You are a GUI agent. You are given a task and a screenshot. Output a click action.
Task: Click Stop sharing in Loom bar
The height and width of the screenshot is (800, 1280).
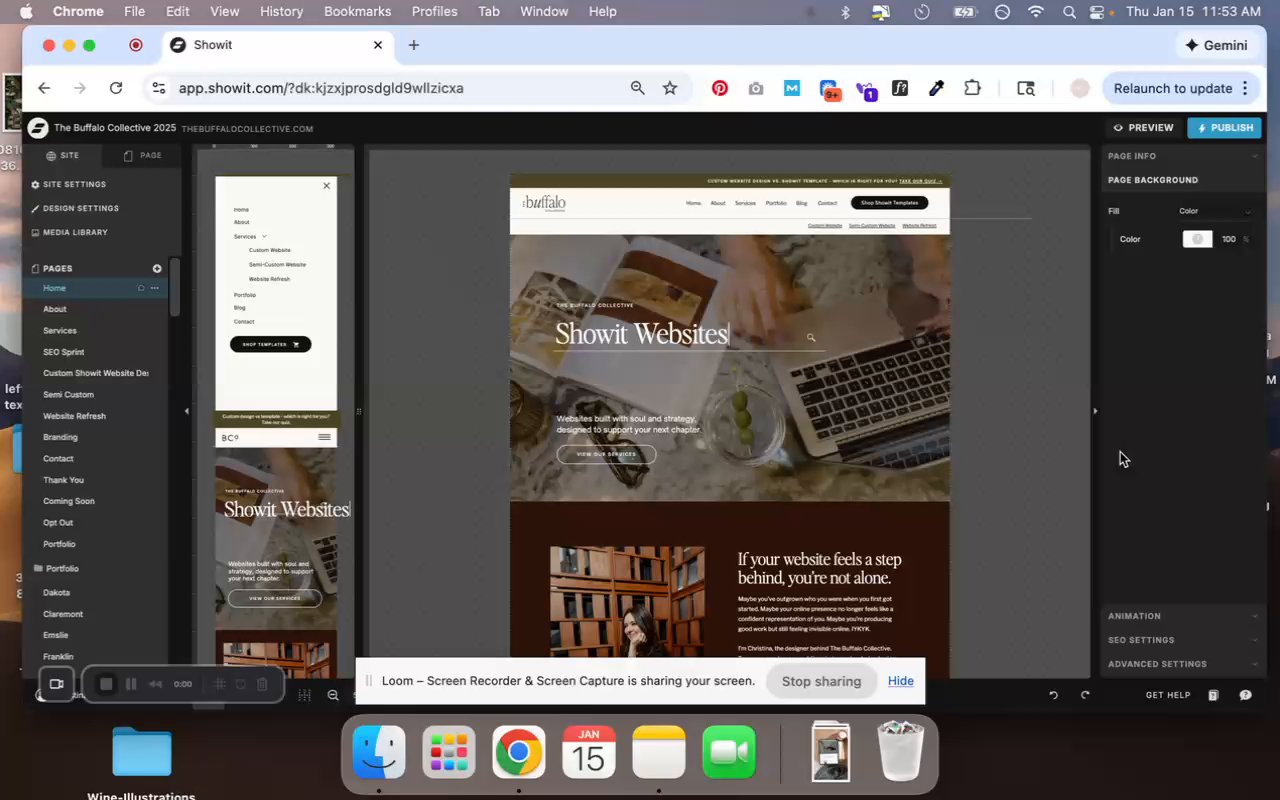pyautogui.click(x=821, y=681)
